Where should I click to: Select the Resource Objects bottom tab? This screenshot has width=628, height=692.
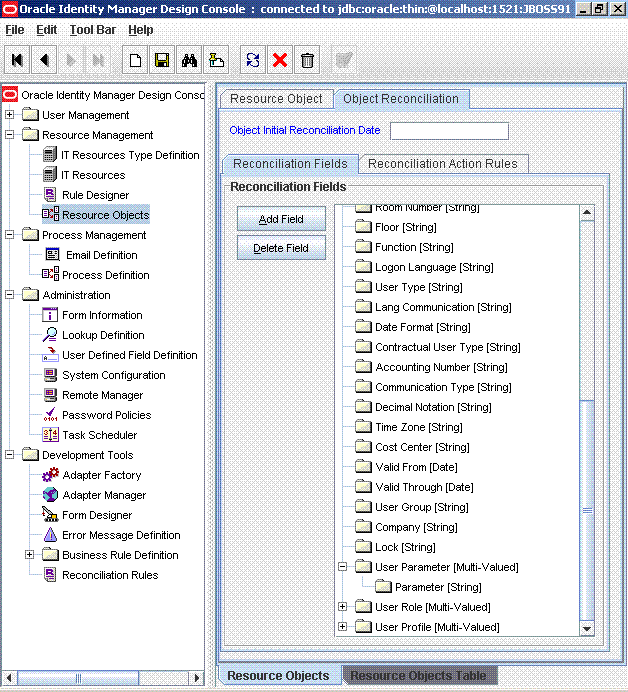pos(278,676)
